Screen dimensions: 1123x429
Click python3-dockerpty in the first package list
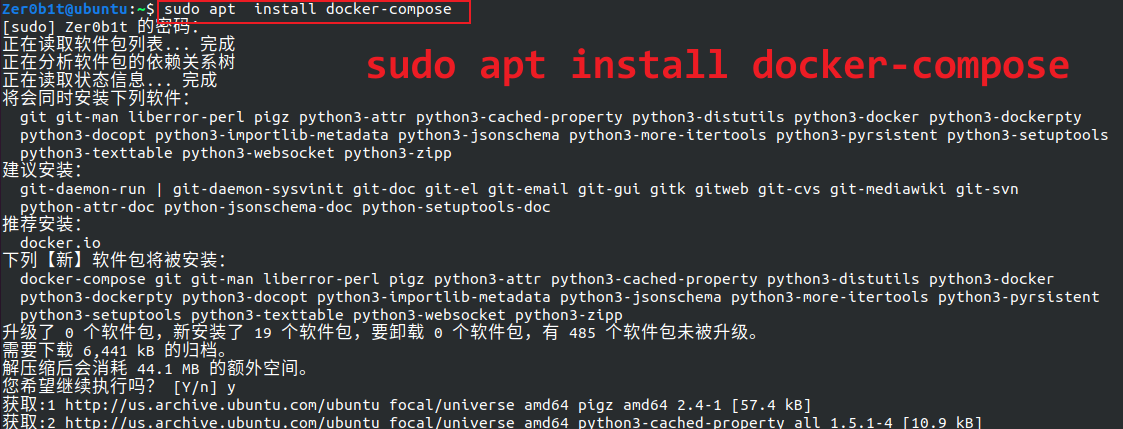tap(1005, 117)
